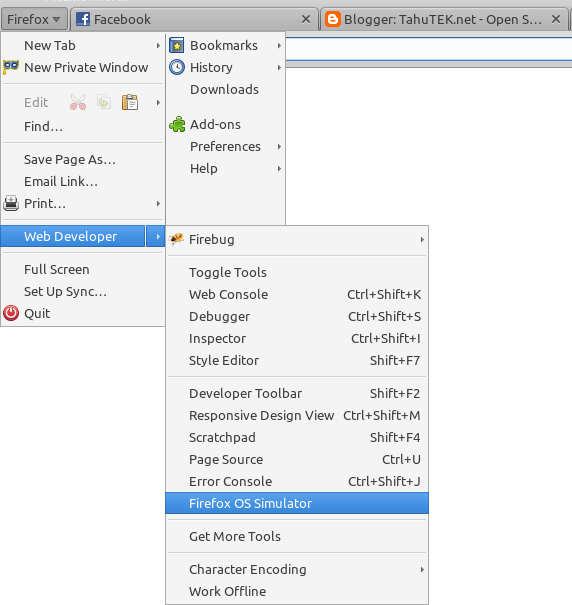Viewport: 572px width, 605px height.
Task: Click the History clock icon
Action: (177, 68)
